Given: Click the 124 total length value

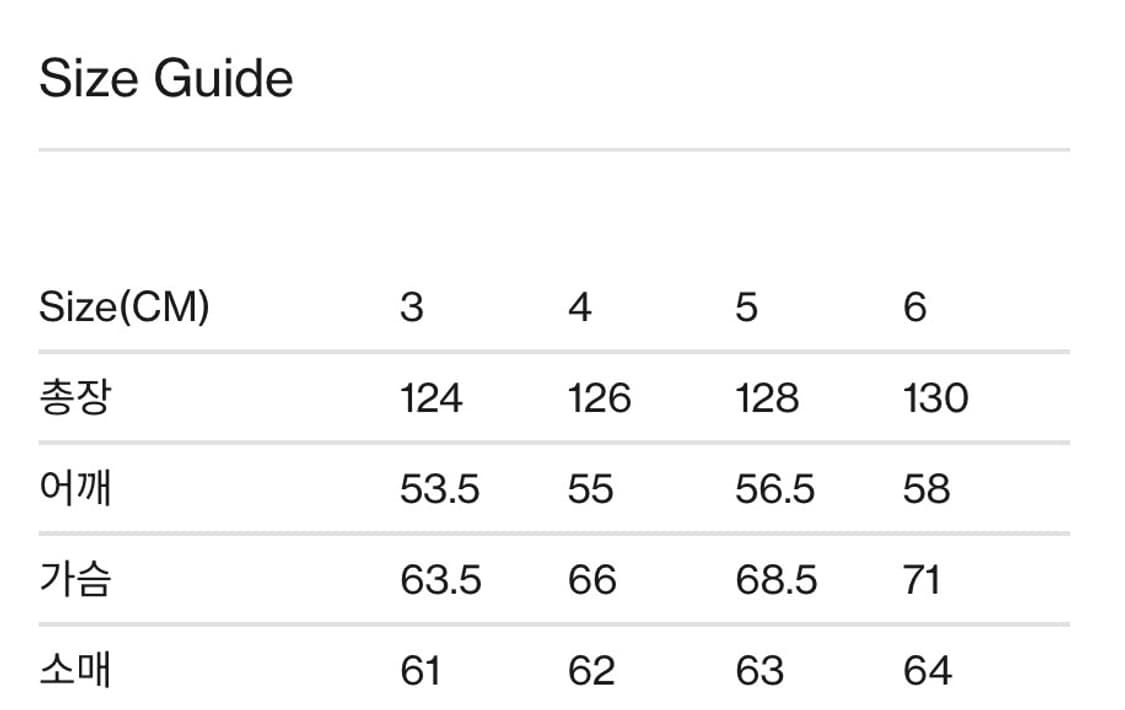Looking at the screenshot, I should pyautogui.click(x=431, y=398).
